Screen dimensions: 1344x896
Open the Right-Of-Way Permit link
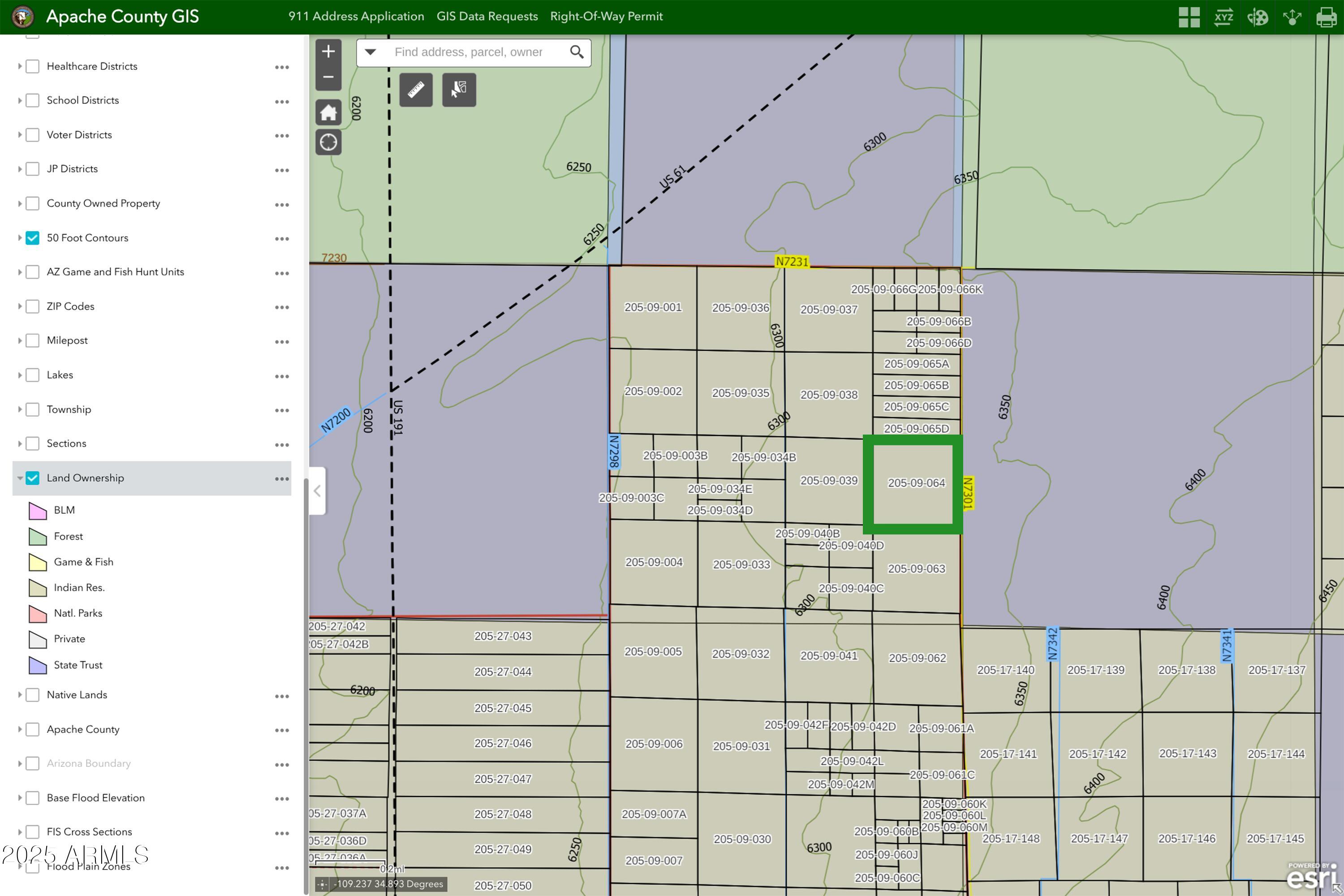(606, 17)
